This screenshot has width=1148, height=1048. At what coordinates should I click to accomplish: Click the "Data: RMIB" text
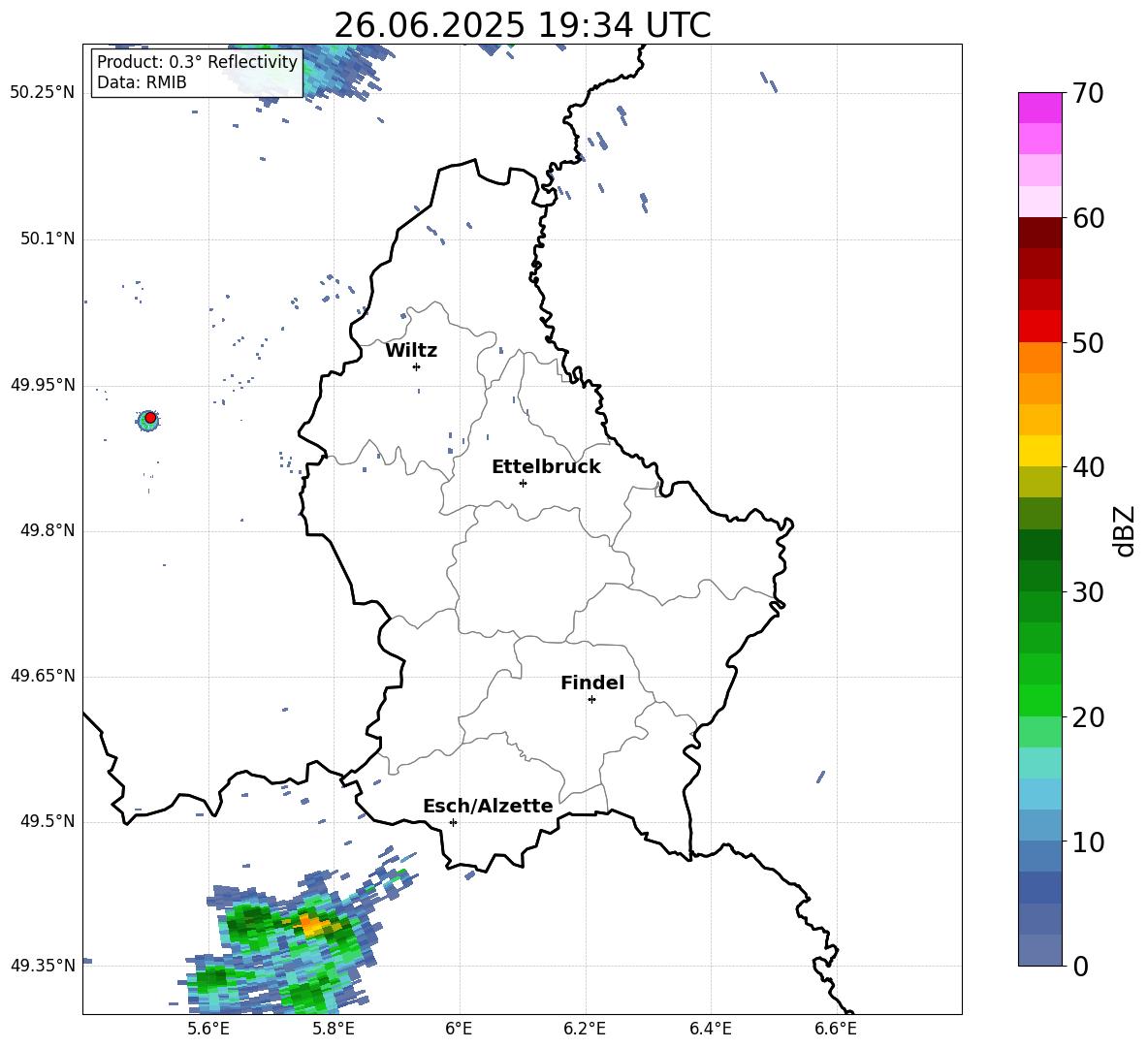coord(142,82)
